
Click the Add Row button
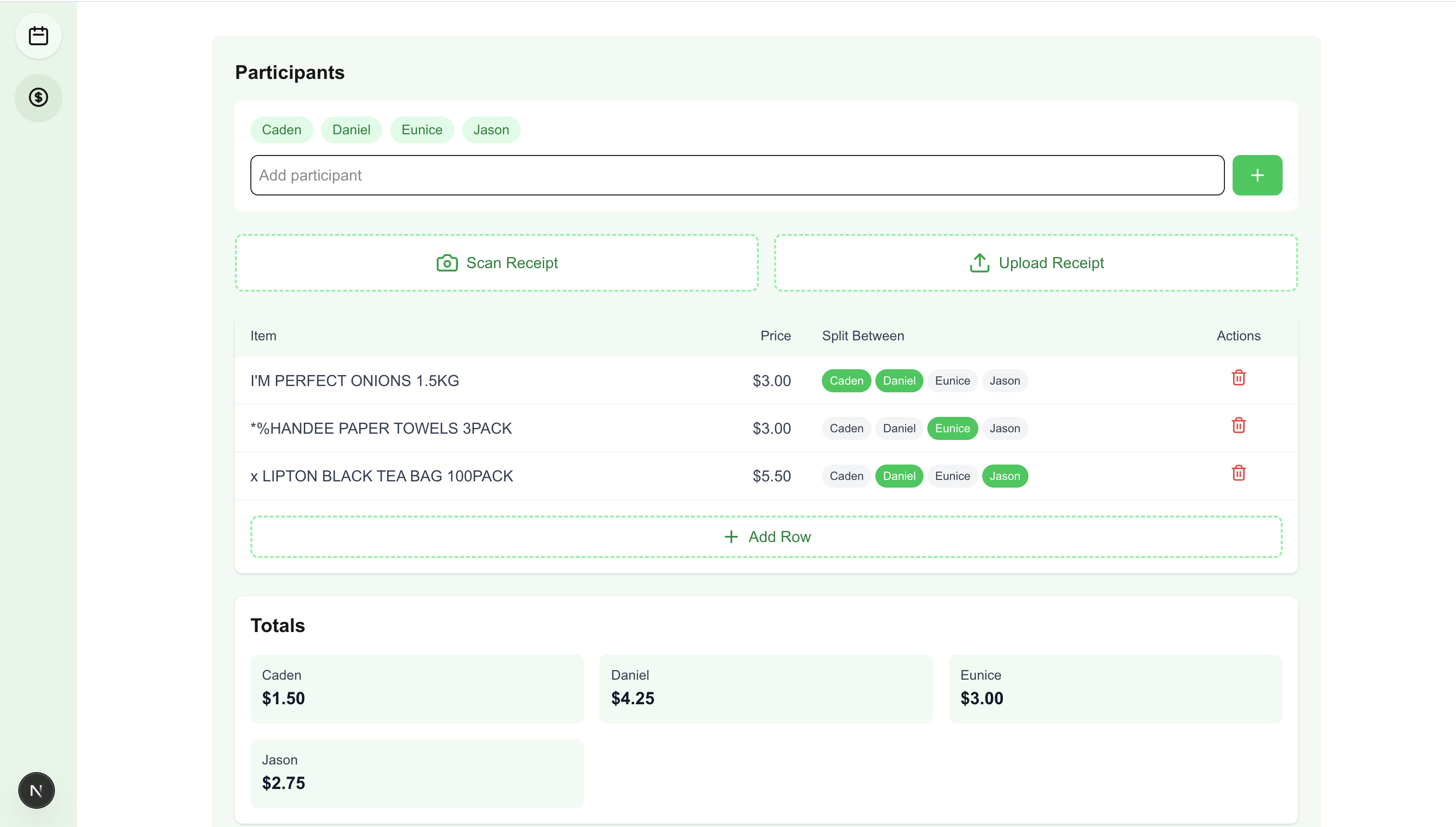[x=767, y=537]
